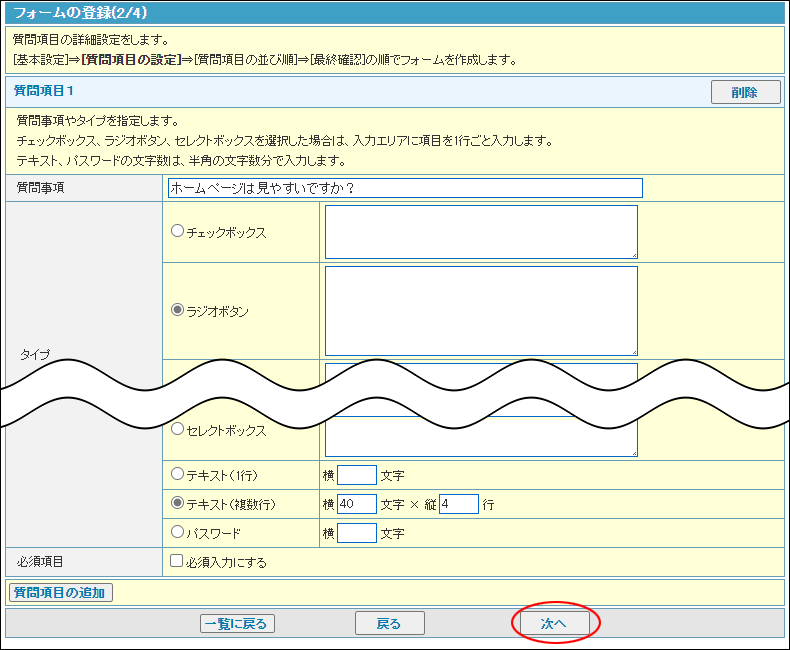Click the textarea next to チェックボックス
The width and height of the screenshot is (790, 650).
481,232
